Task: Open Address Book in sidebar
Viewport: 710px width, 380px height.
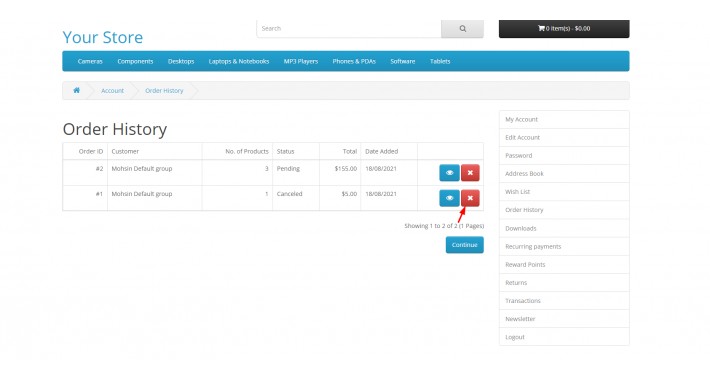Action: tap(564, 174)
